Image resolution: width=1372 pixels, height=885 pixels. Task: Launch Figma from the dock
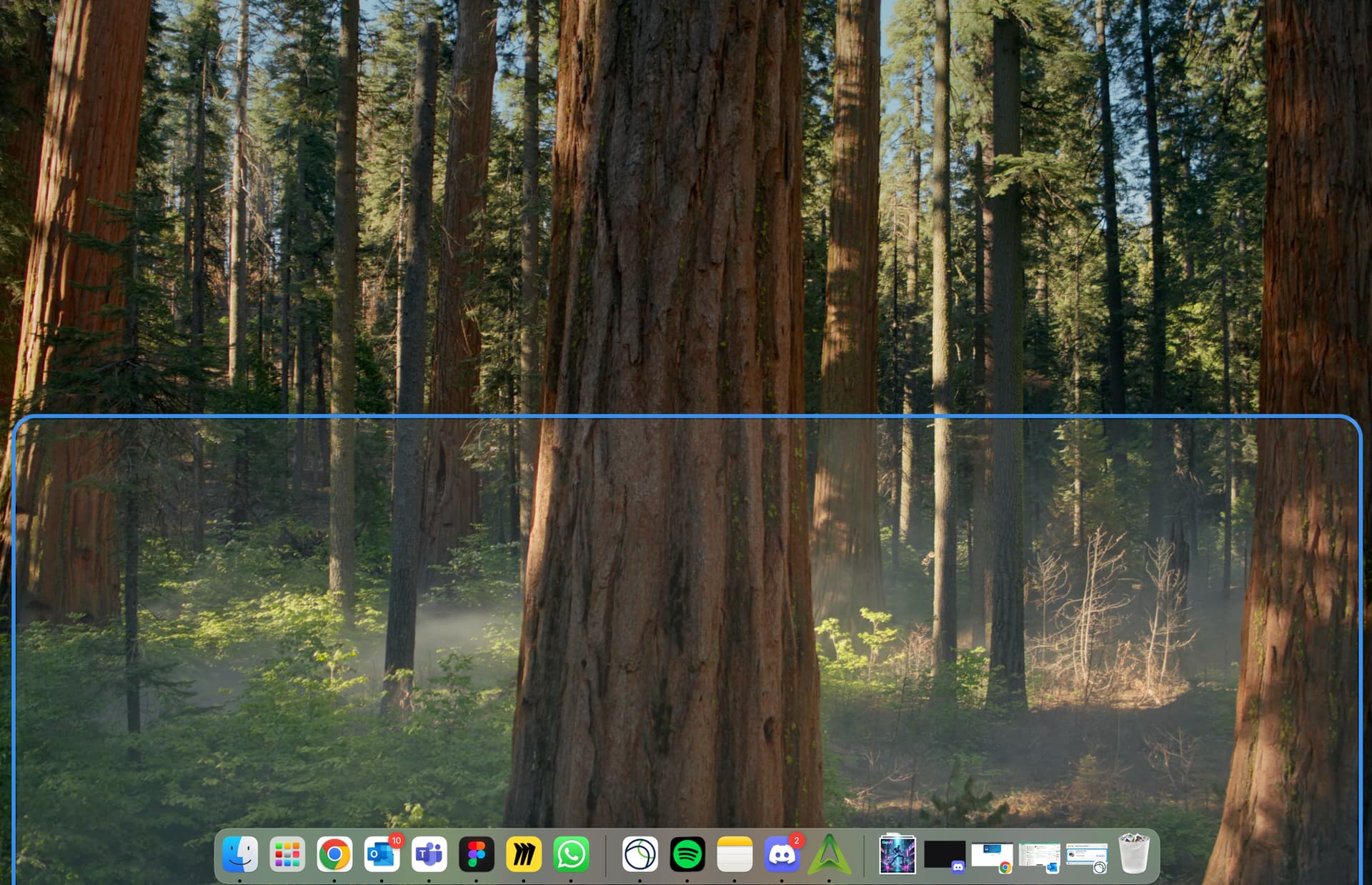(x=477, y=854)
